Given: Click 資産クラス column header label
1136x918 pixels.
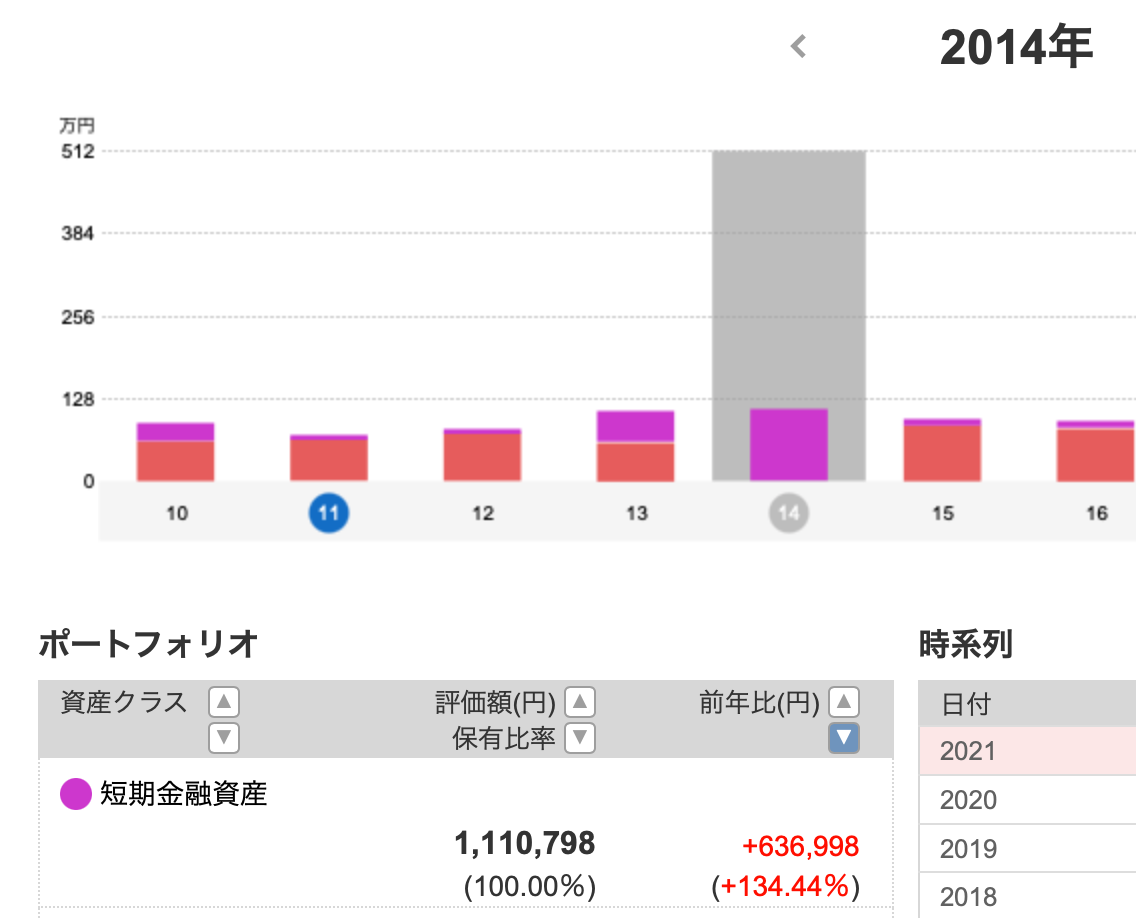Looking at the screenshot, I should coord(124,702).
